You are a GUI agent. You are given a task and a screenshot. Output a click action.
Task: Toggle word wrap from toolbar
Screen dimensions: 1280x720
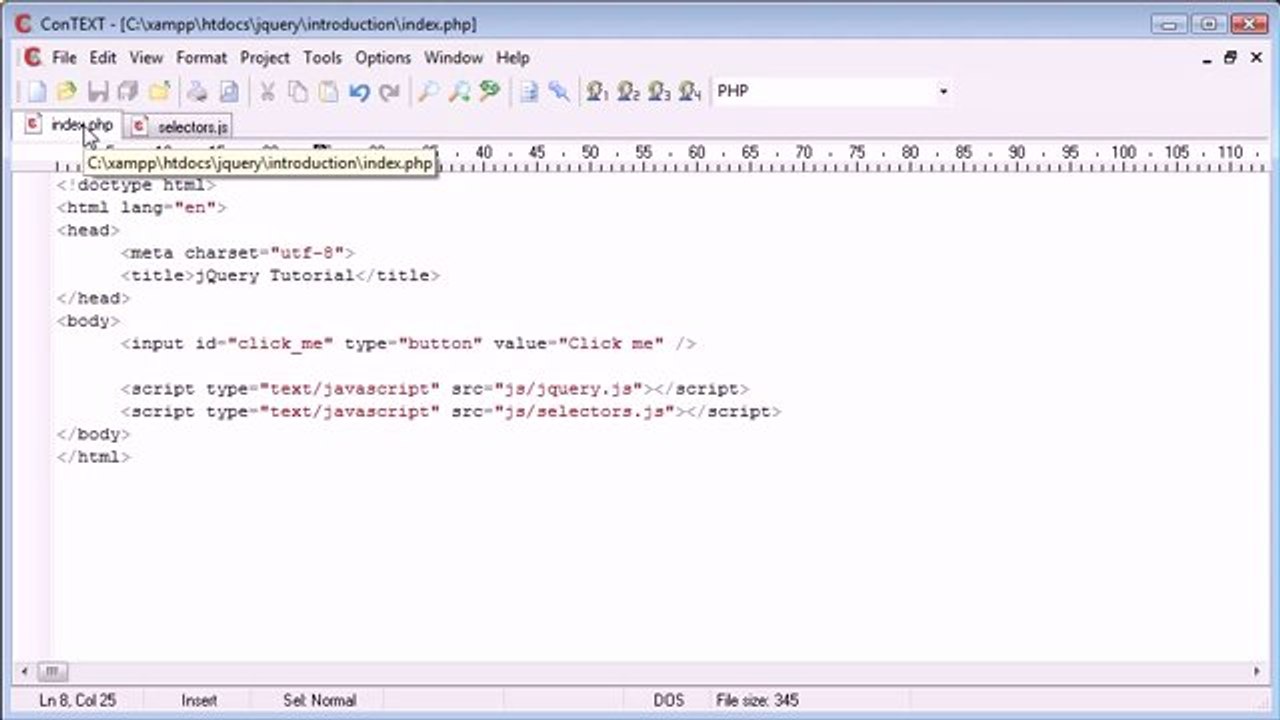point(529,92)
